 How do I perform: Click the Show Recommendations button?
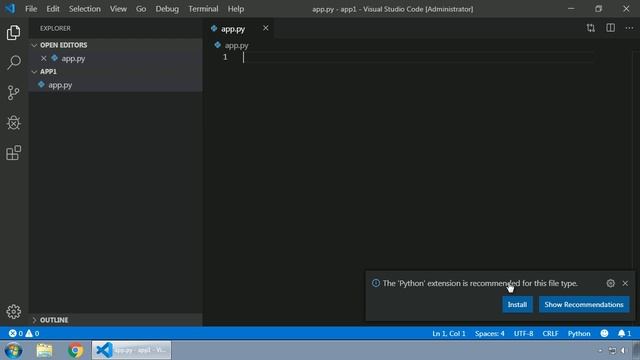click(x=584, y=304)
